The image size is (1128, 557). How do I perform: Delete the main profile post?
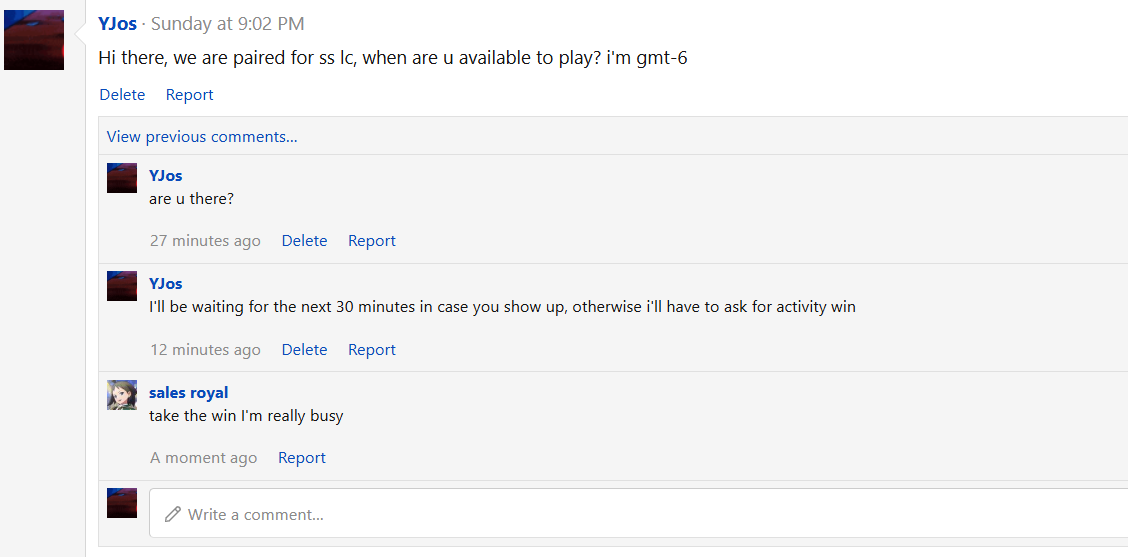pyautogui.click(x=122, y=95)
